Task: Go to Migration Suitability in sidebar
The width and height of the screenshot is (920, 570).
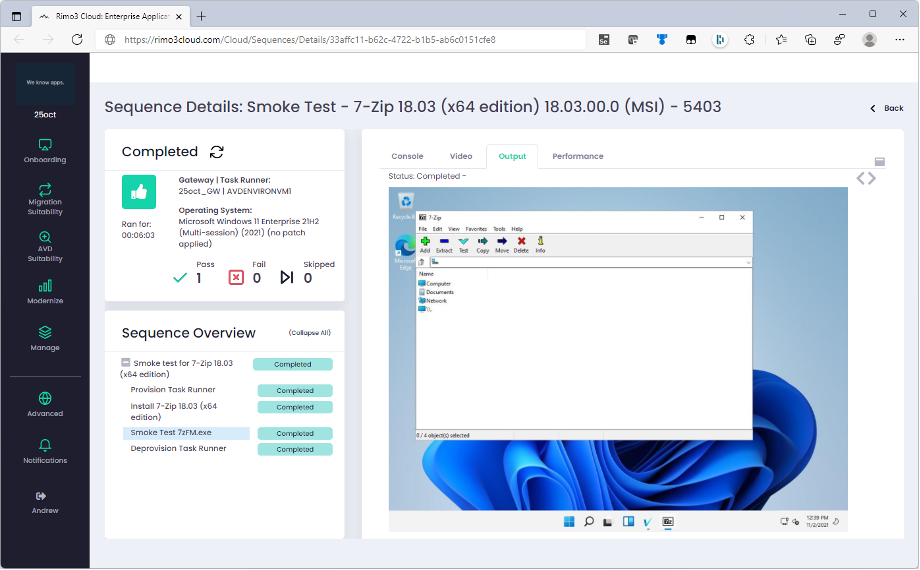Action: 45,190
